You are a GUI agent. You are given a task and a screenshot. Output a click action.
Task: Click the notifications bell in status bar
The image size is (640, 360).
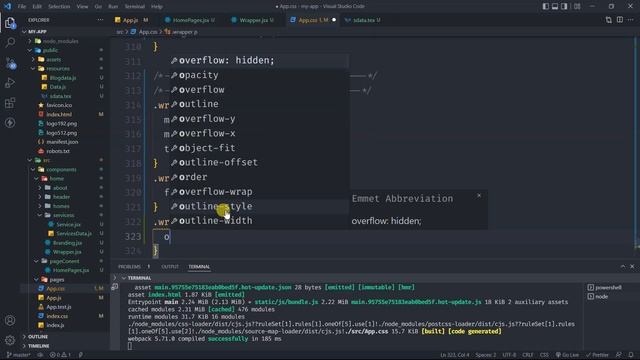tap(631, 355)
